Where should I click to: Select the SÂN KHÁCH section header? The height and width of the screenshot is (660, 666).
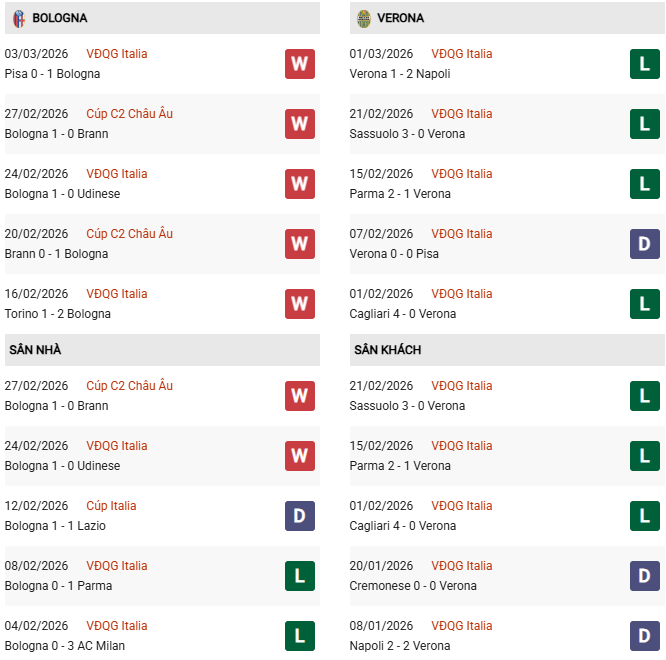tap(387, 350)
